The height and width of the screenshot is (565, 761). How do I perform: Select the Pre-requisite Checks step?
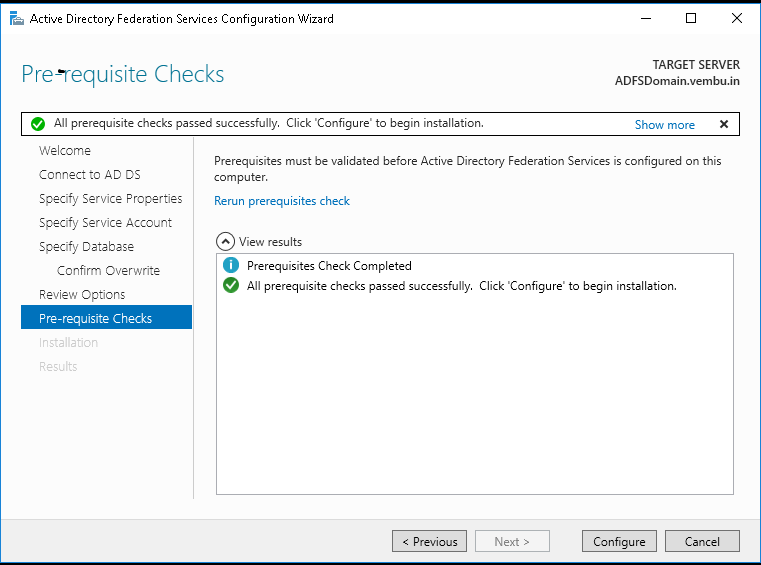(x=106, y=317)
